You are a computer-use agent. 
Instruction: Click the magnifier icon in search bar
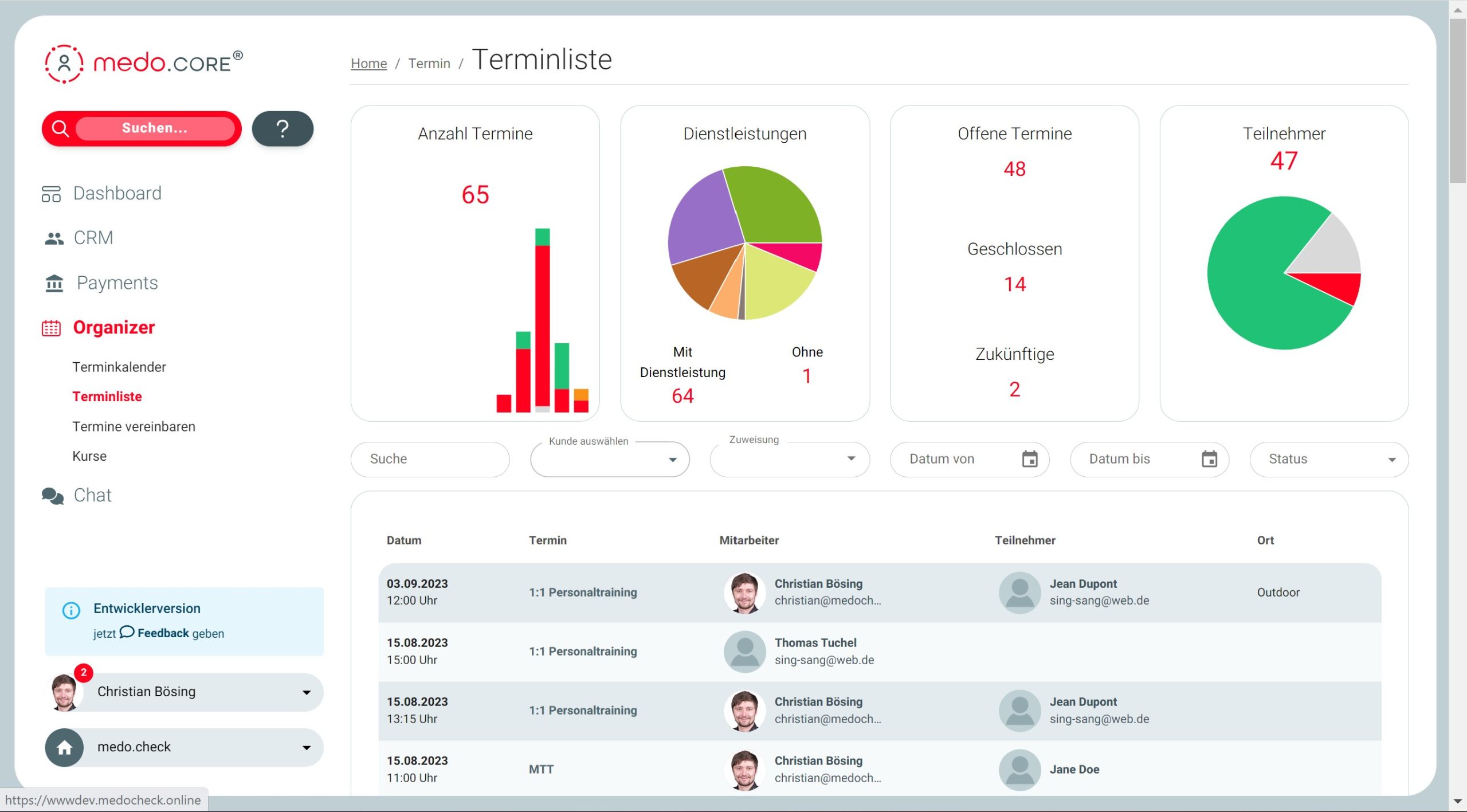(60, 128)
